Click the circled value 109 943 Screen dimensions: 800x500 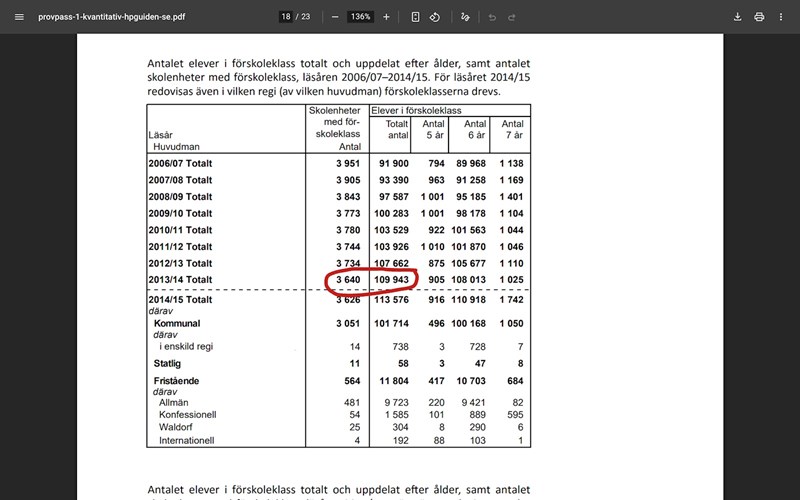tap(392, 279)
